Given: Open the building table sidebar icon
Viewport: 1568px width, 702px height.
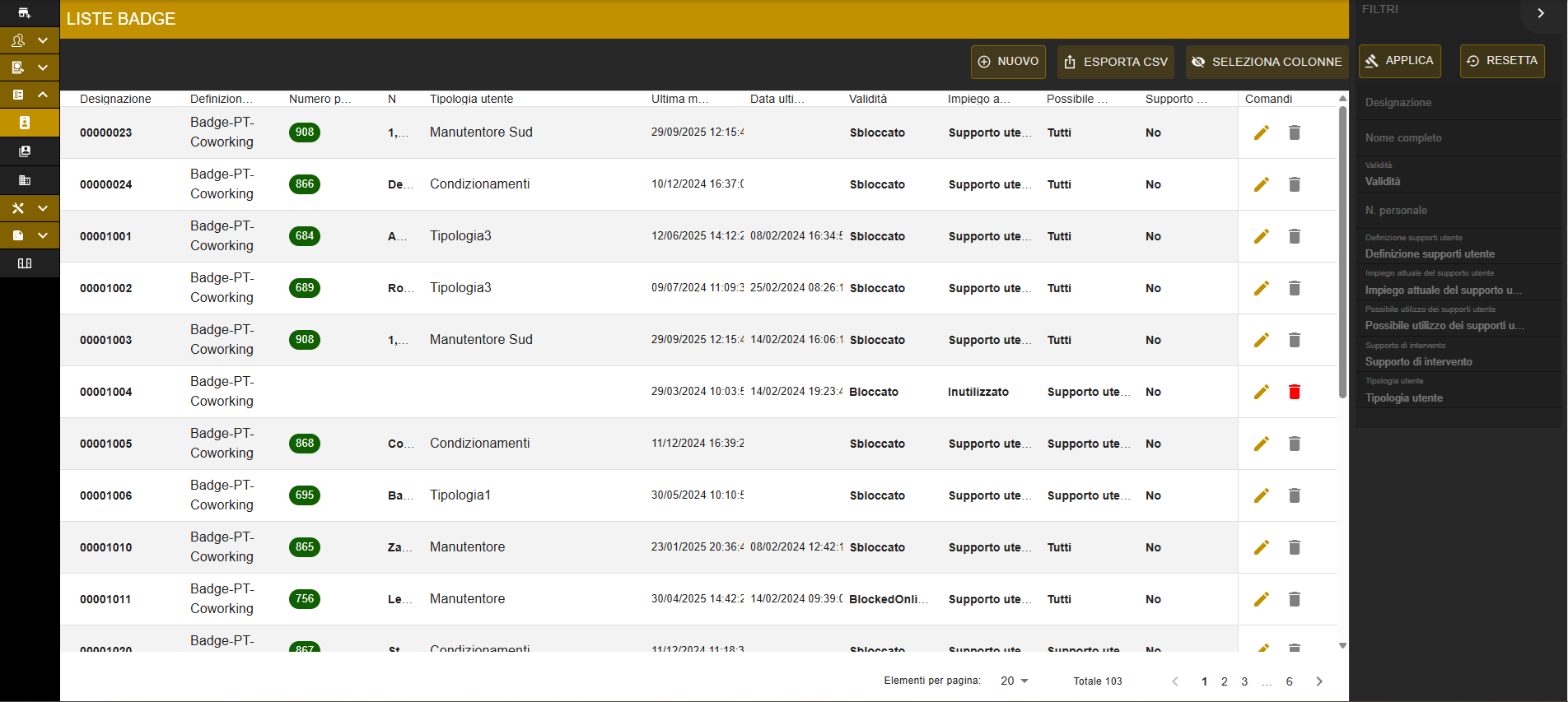Looking at the screenshot, I should click(25, 180).
